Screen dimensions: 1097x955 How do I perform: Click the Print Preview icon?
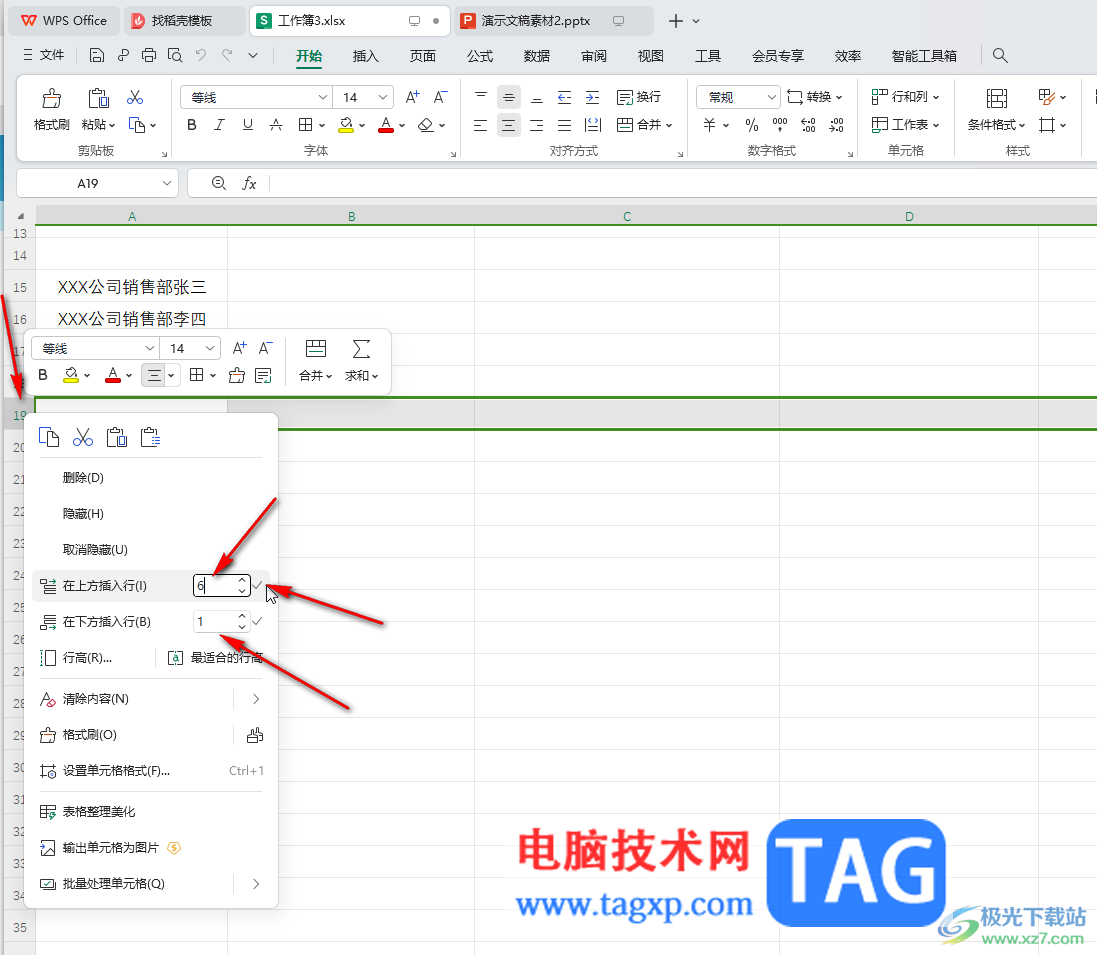175,56
